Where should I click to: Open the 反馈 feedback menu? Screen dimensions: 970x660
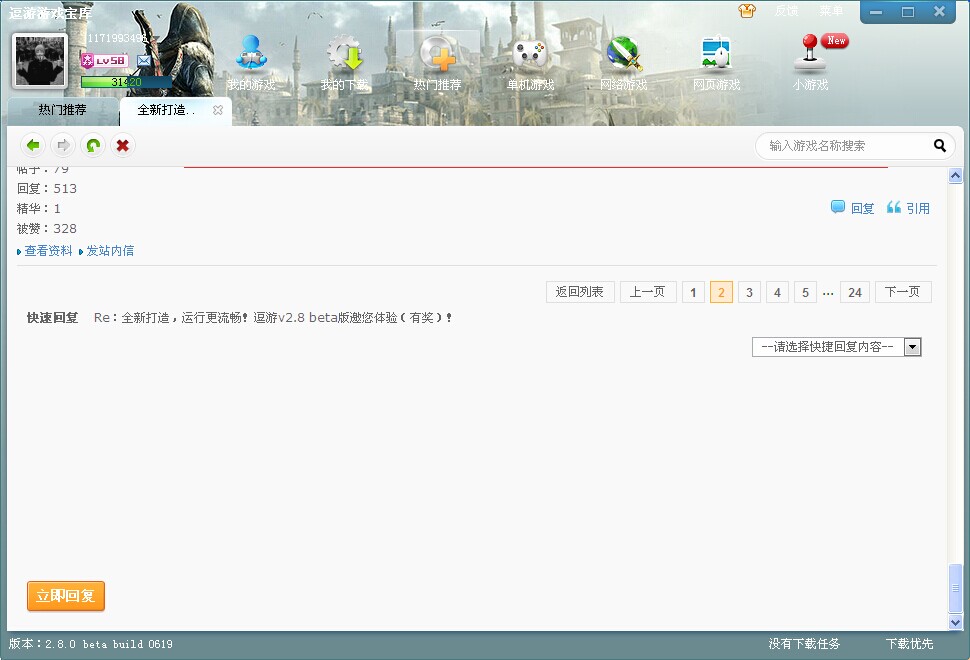tap(786, 11)
